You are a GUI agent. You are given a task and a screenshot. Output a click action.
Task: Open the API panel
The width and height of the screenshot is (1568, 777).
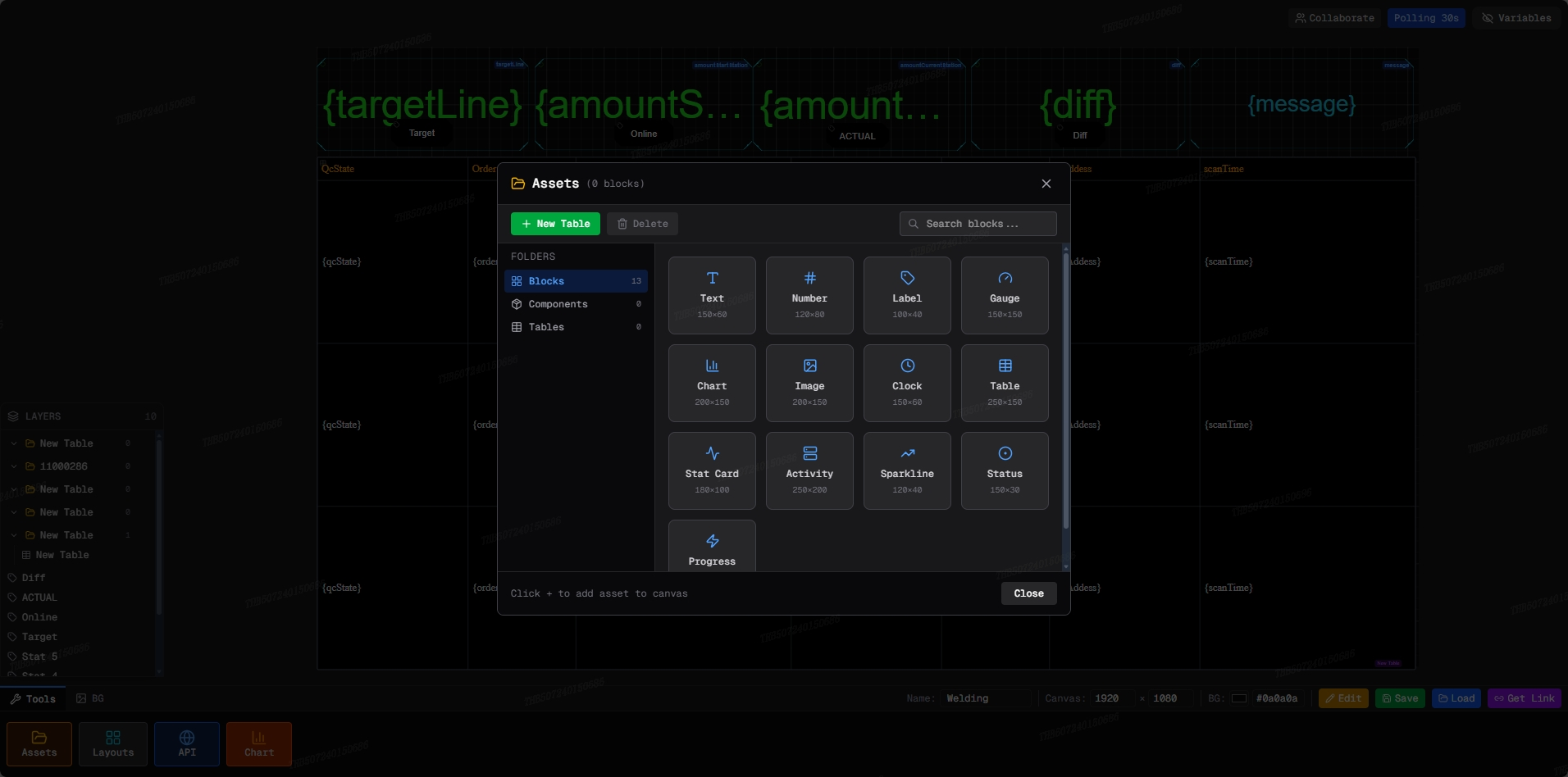tap(187, 744)
